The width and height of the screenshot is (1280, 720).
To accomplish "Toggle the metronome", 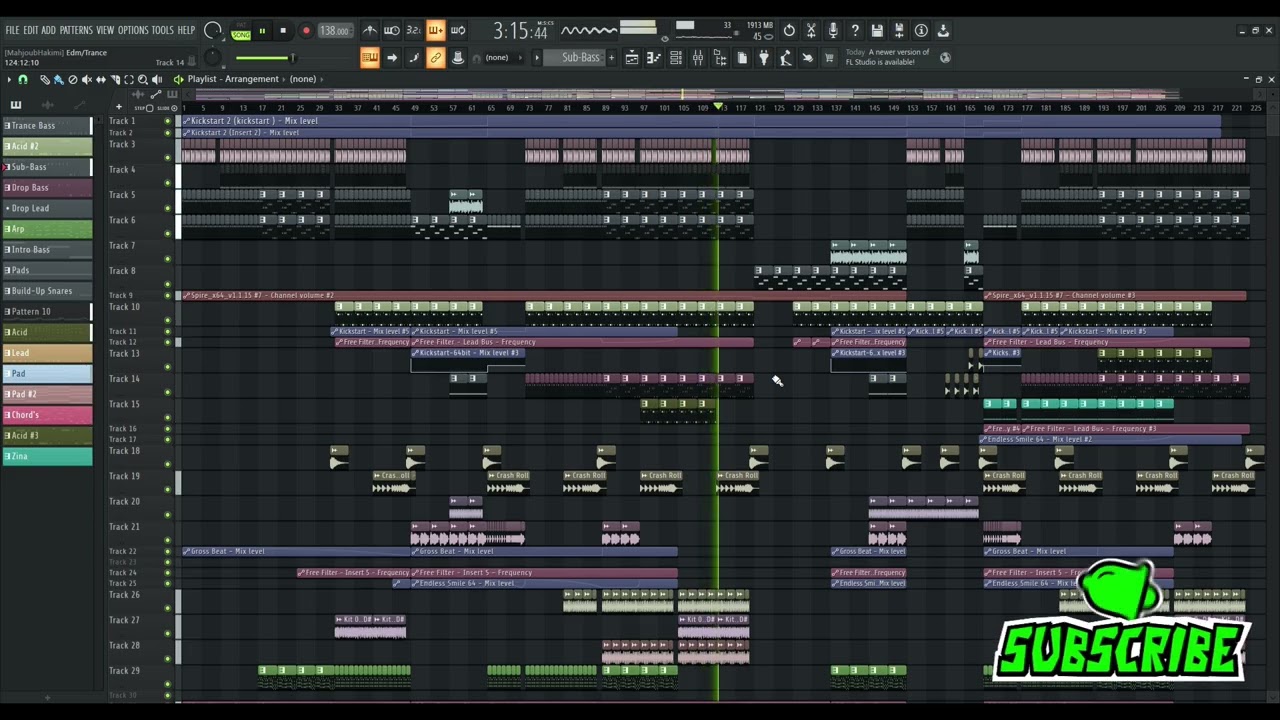I will tap(370, 31).
